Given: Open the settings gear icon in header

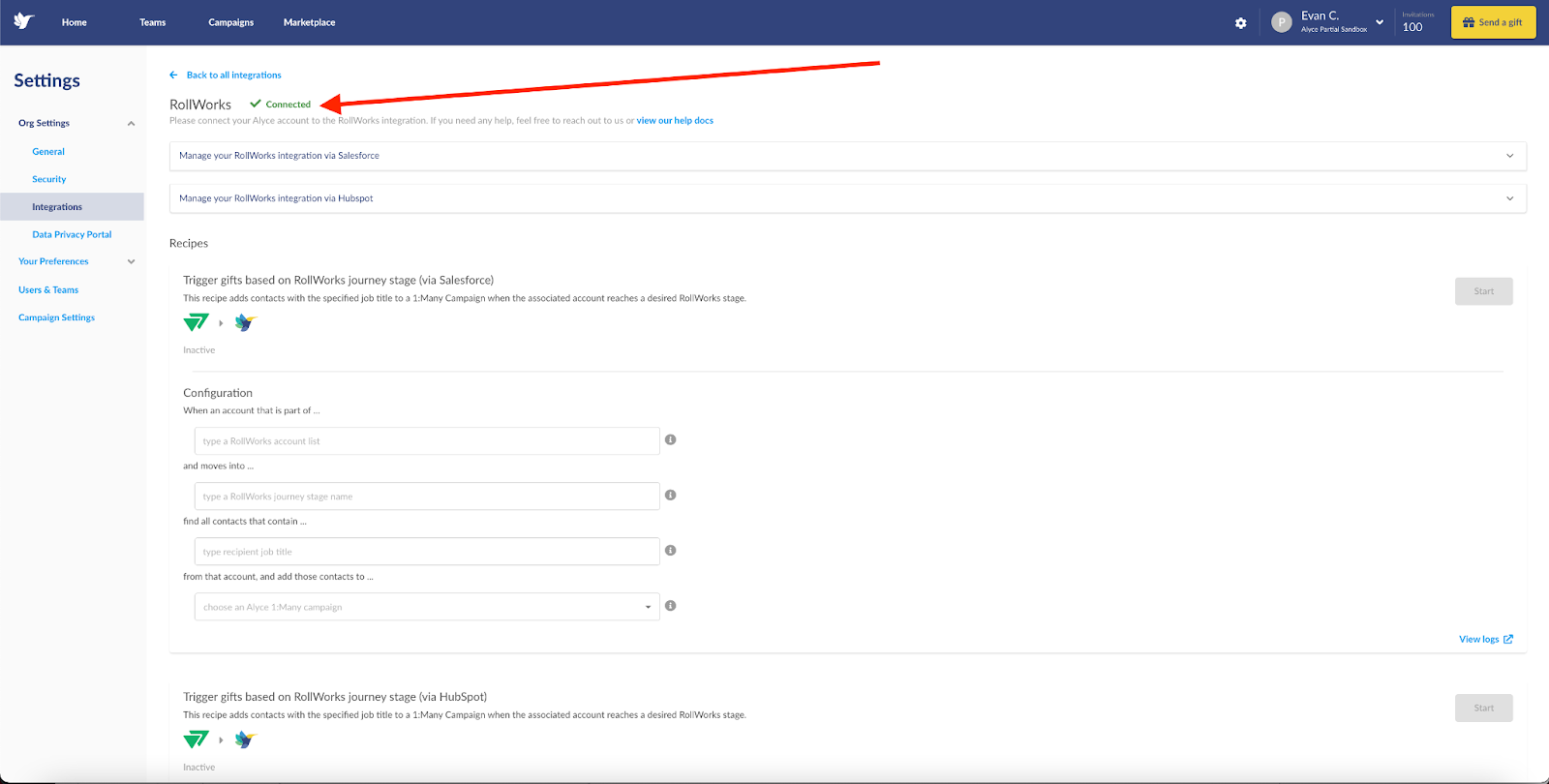Looking at the screenshot, I should click(x=1241, y=22).
